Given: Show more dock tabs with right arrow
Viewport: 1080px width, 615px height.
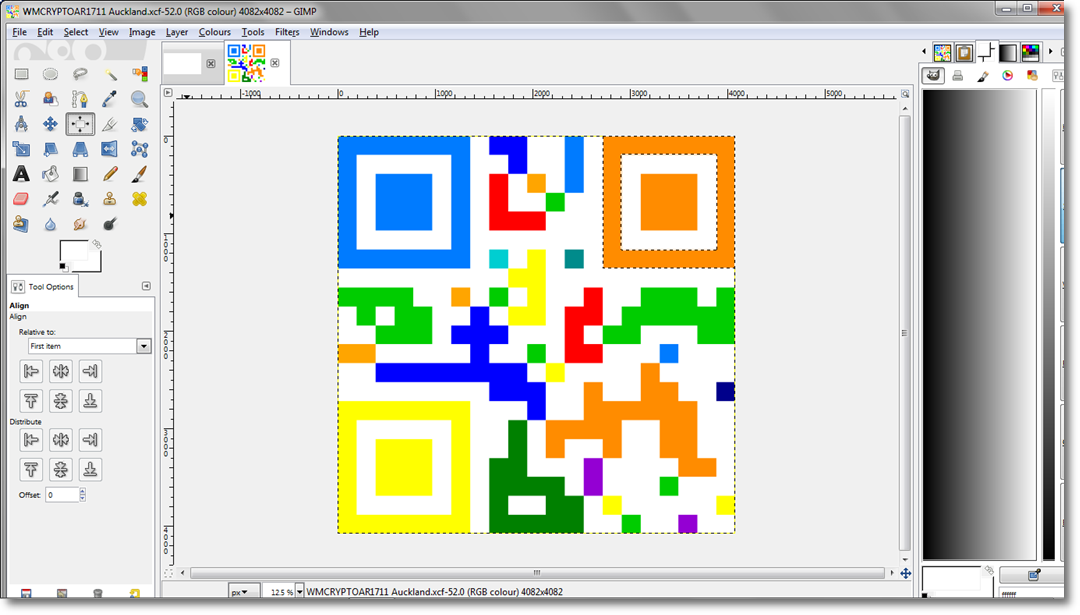Looking at the screenshot, I should coord(1050,52).
